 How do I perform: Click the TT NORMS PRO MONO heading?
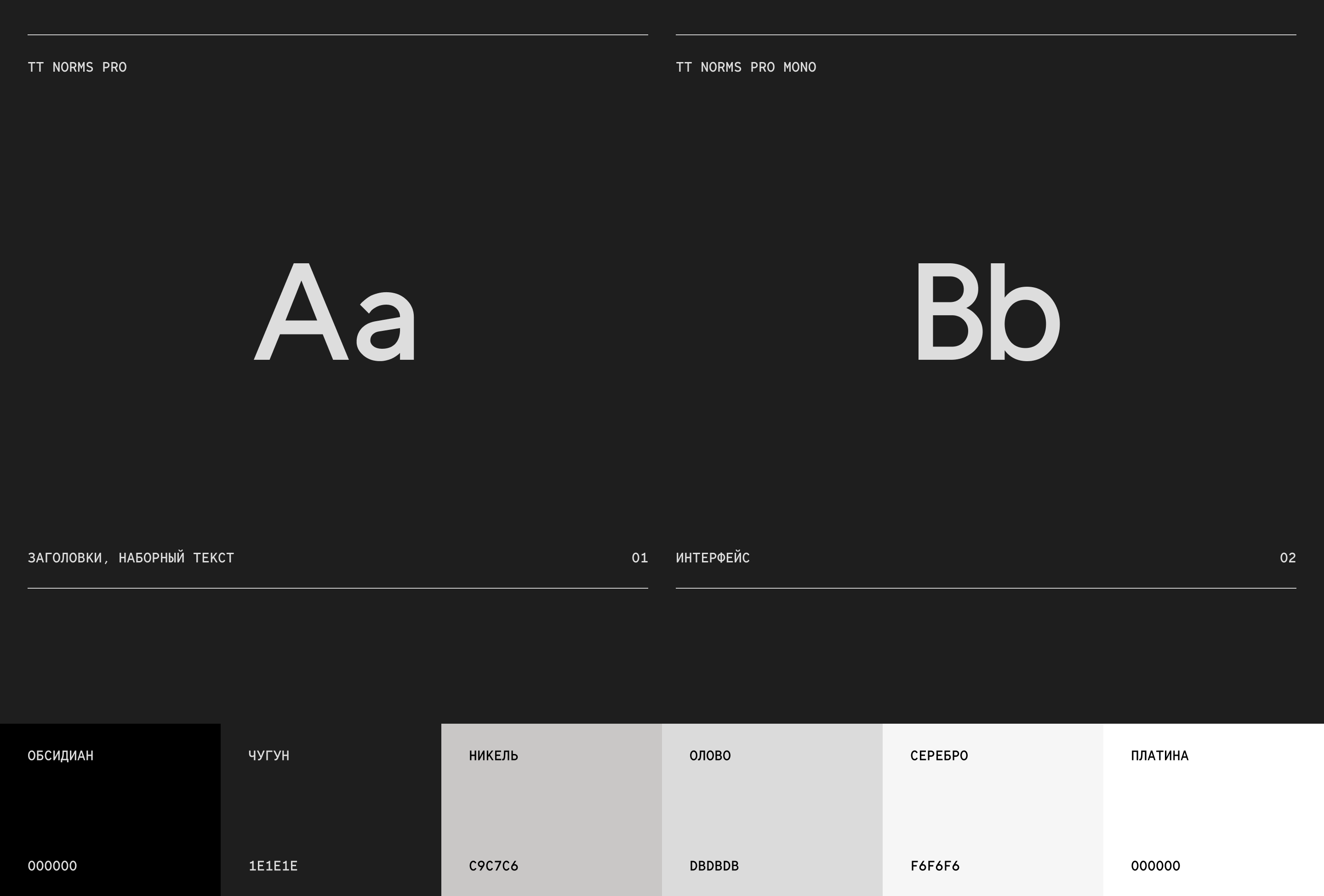(x=746, y=67)
